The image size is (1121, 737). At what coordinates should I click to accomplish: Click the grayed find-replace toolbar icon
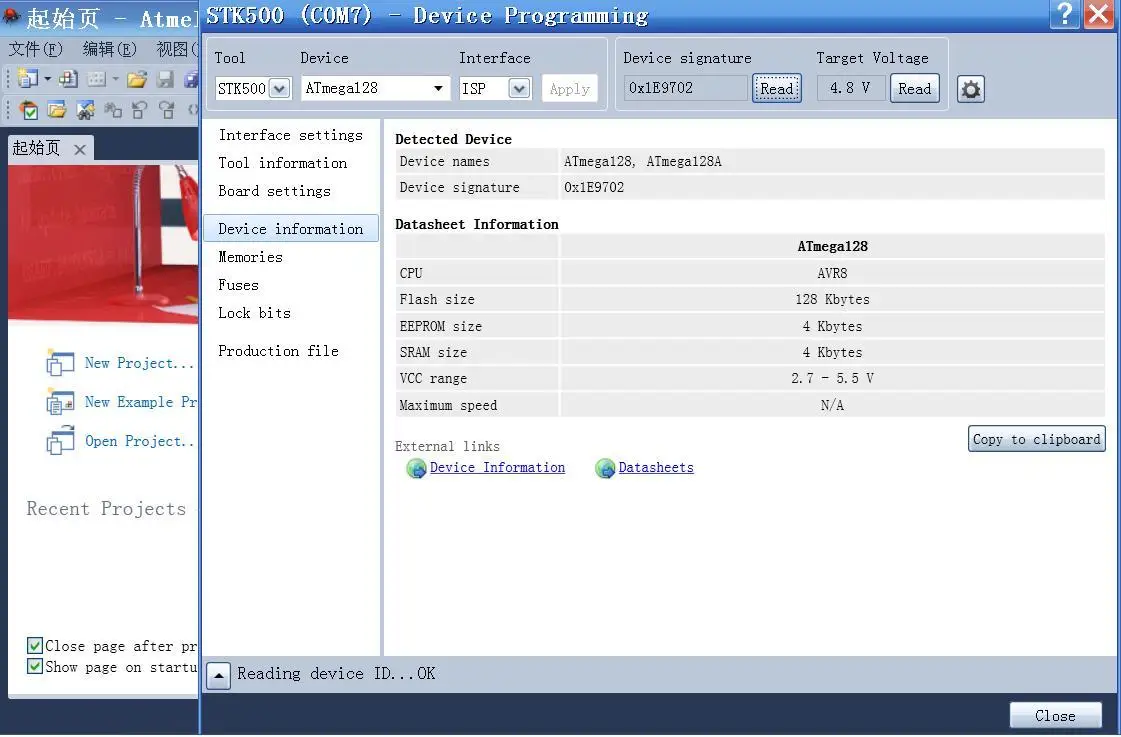point(113,109)
